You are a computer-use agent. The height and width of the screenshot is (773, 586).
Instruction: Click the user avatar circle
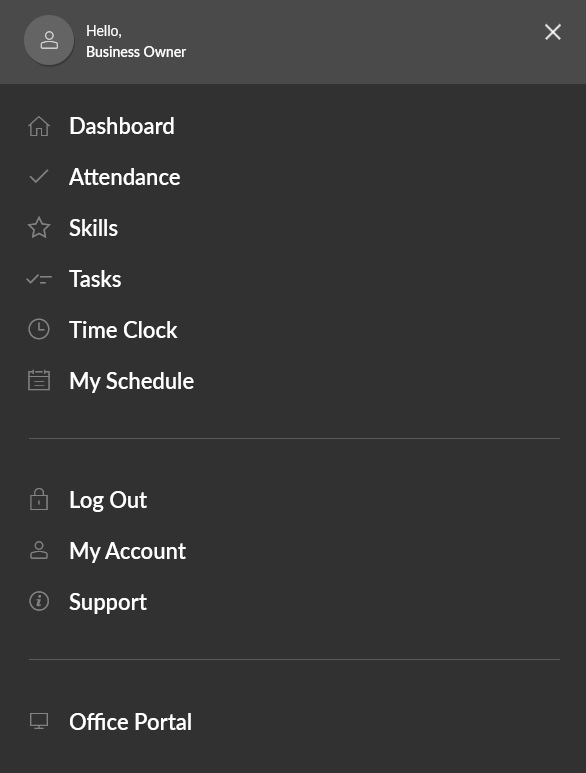point(49,40)
